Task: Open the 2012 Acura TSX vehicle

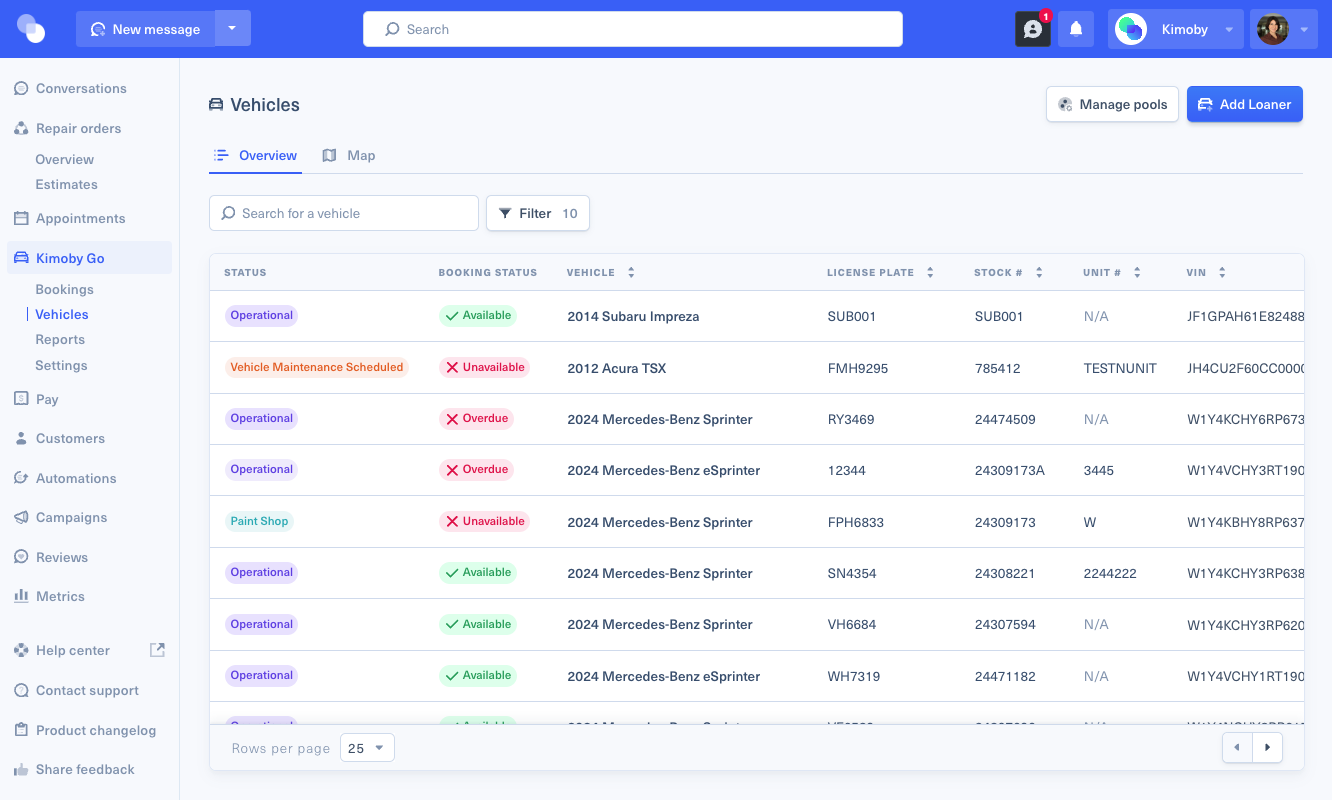Action: click(x=616, y=369)
